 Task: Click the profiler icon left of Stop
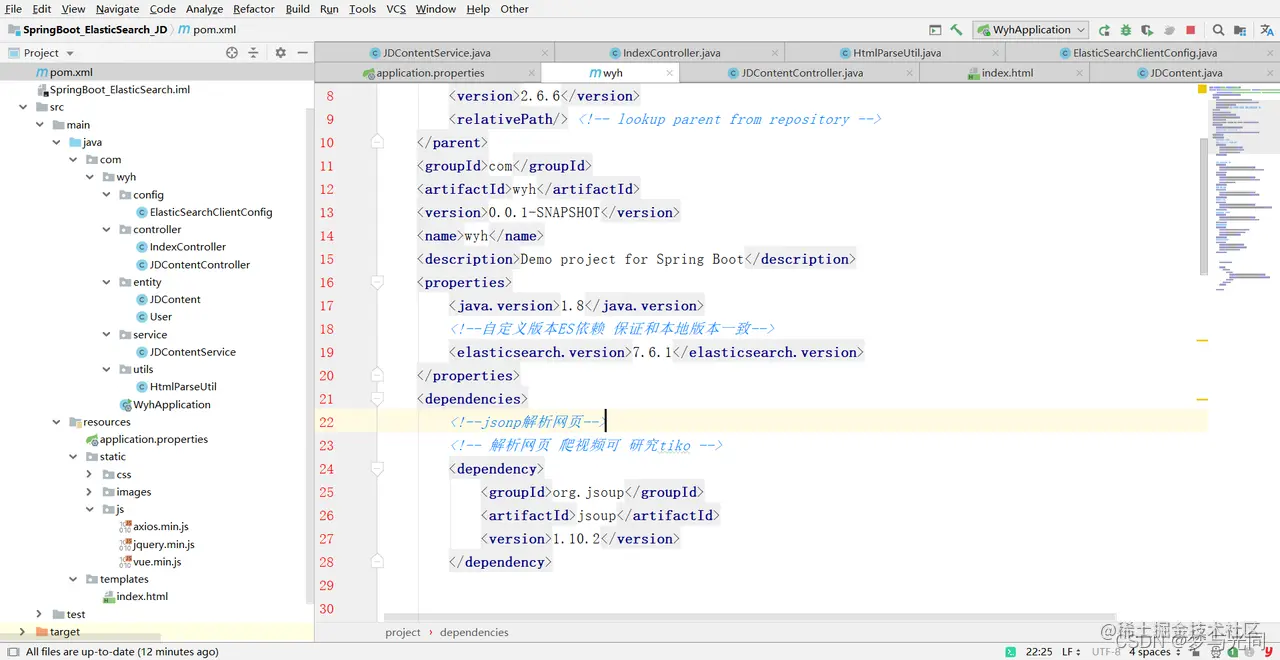tap(1169, 30)
